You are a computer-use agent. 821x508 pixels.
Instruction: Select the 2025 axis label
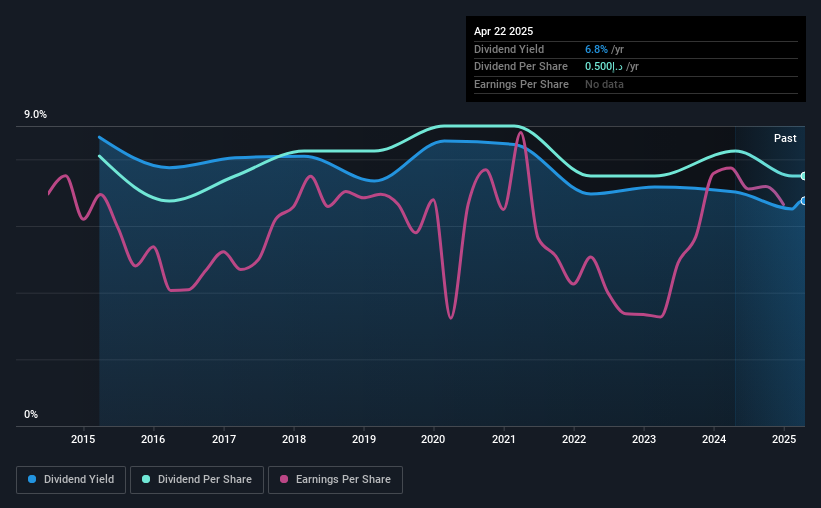pyautogui.click(x=784, y=439)
